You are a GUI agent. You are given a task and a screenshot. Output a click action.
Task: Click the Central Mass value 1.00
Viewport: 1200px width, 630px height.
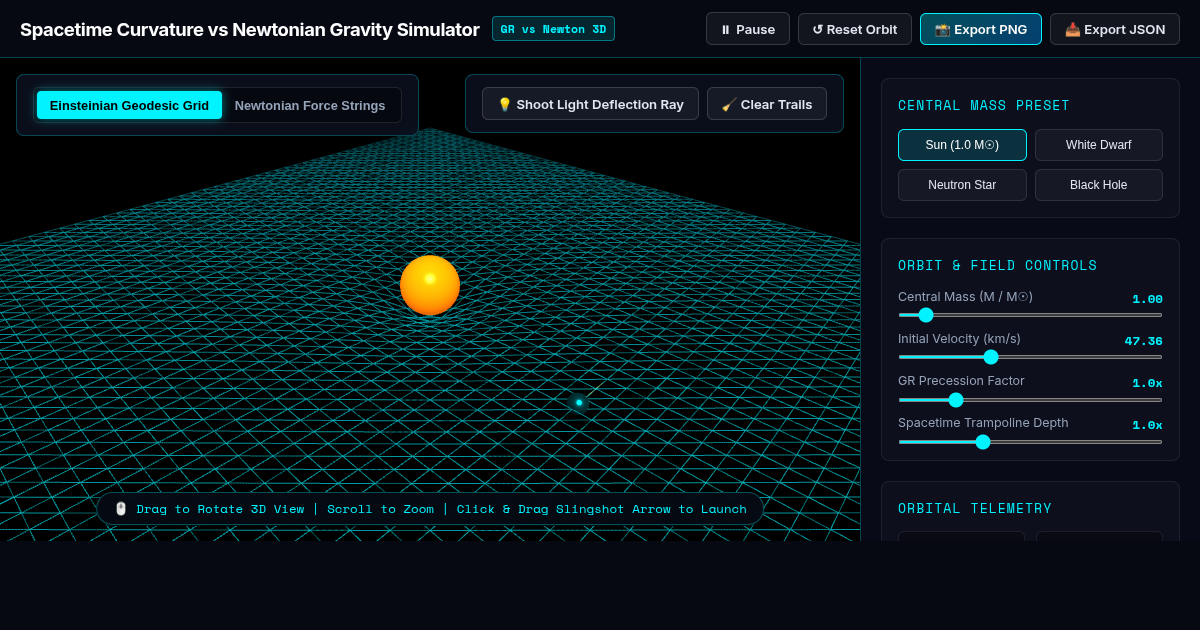point(1147,299)
